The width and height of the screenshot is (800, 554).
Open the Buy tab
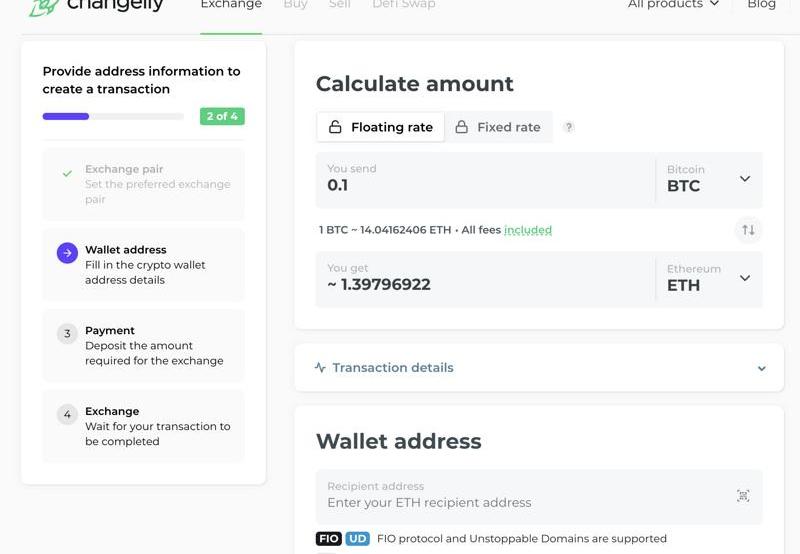point(295,4)
